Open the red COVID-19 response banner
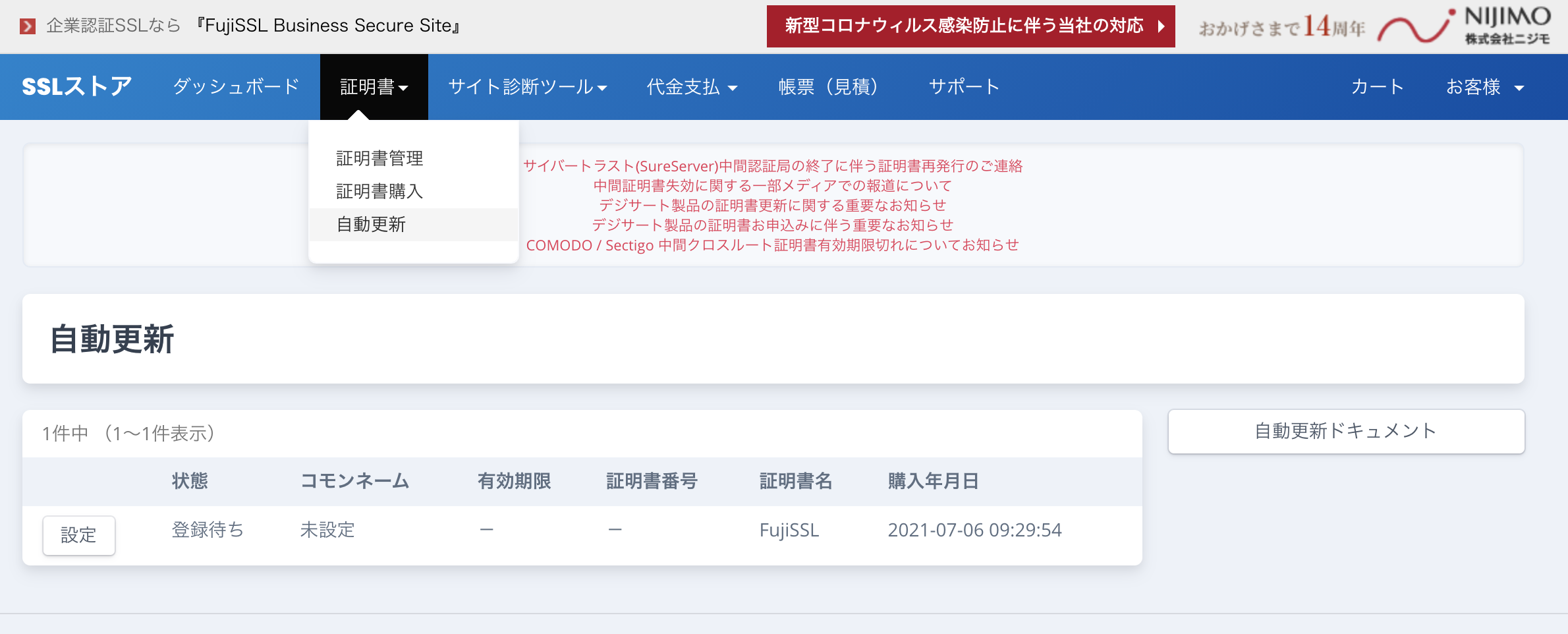 pyautogui.click(x=970, y=26)
